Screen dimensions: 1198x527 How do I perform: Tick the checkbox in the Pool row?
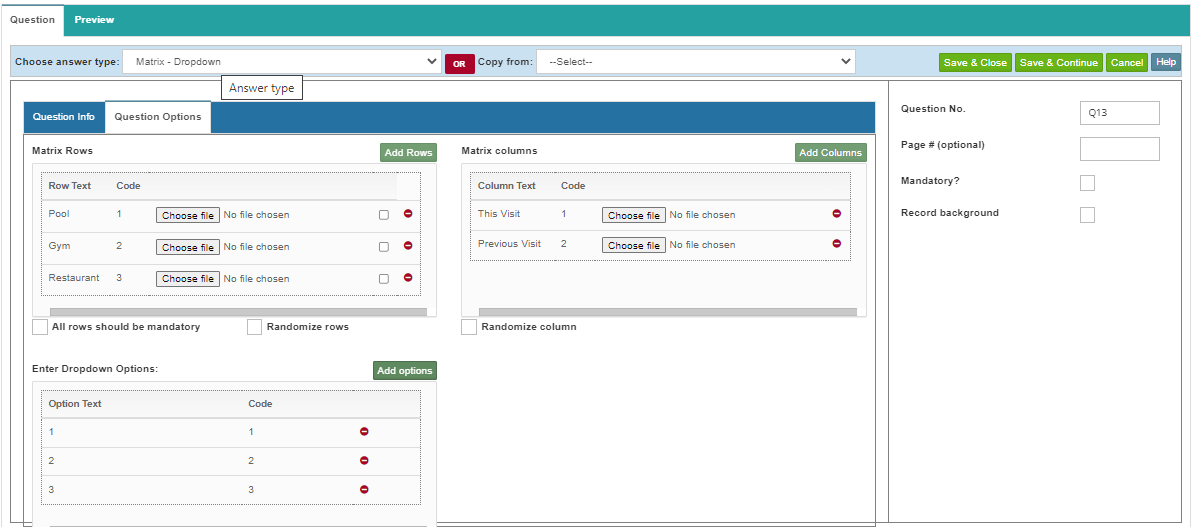click(x=384, y=215)
